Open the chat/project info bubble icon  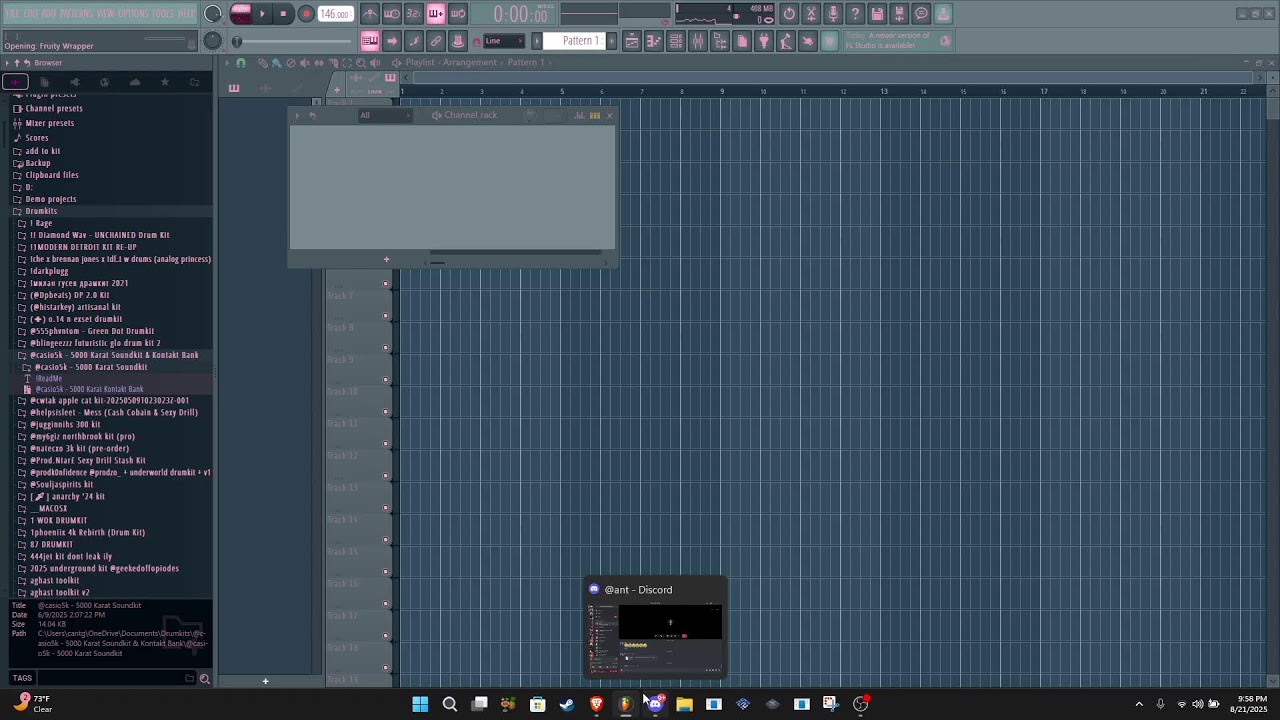[x=922, y=14]
